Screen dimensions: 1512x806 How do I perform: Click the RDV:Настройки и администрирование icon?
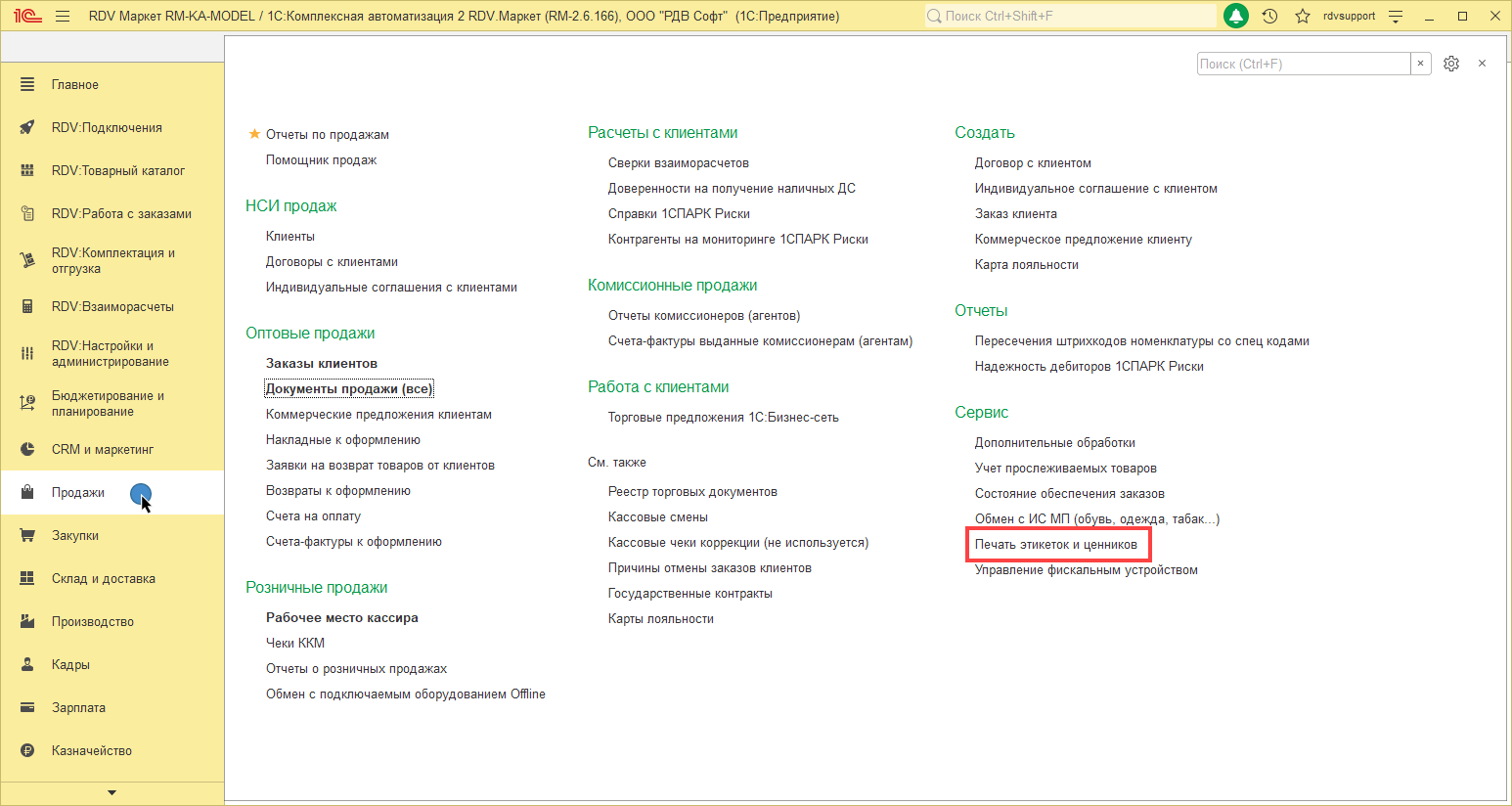[x=27, y=354]
